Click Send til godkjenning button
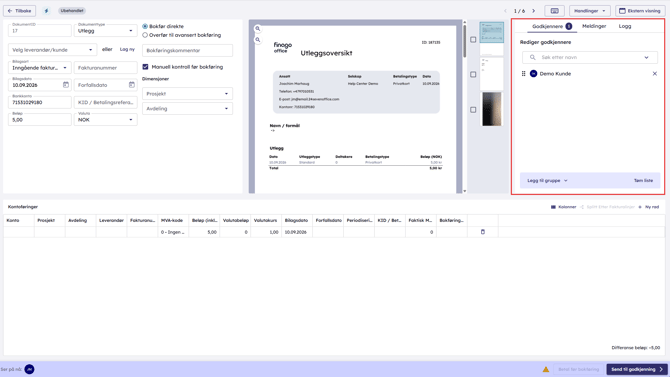The height and width of the screenshot is (377, 670). pyautogui.click(x=637, y=369)
